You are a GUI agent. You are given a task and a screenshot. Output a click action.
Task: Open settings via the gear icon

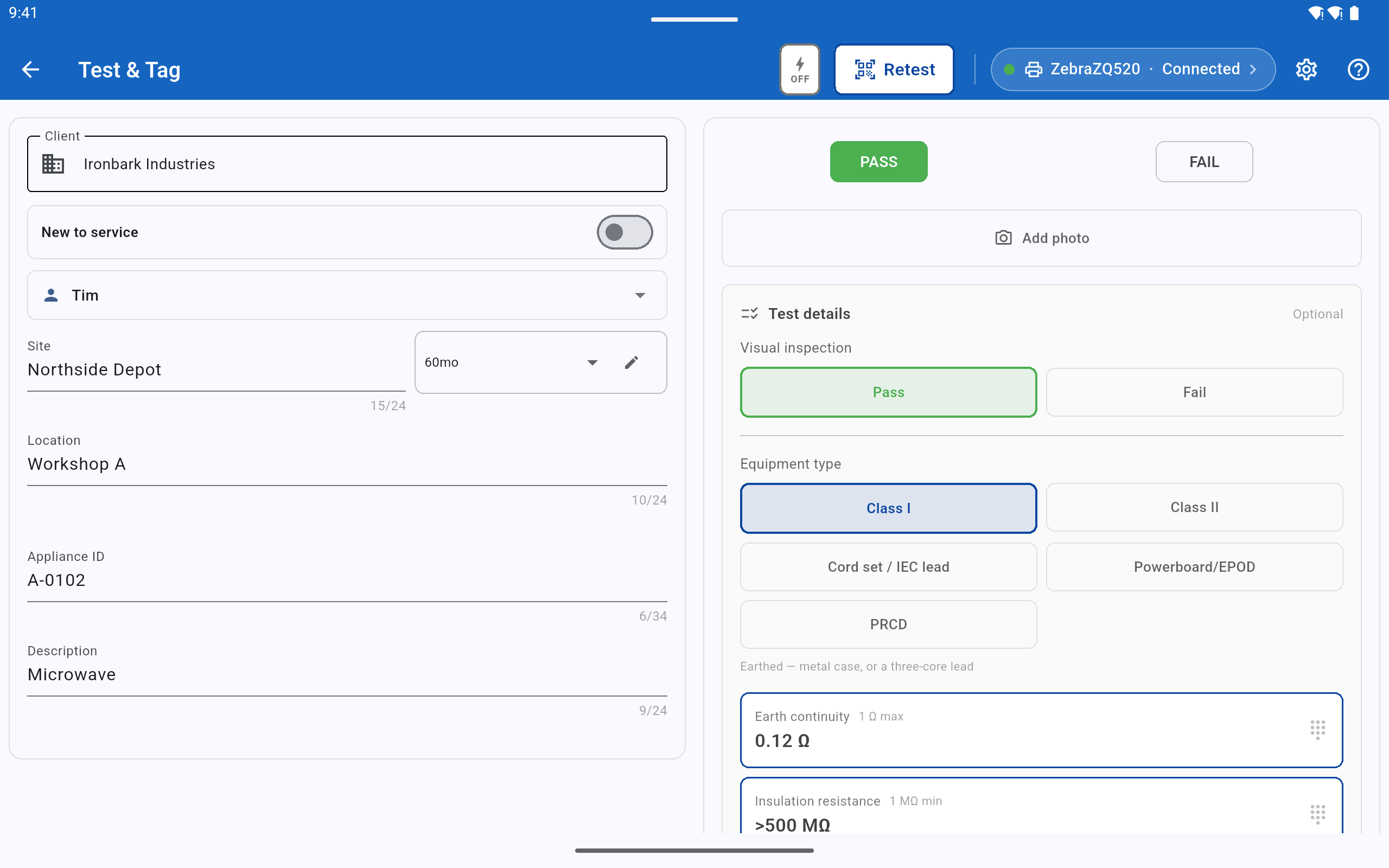point(1307,69)
